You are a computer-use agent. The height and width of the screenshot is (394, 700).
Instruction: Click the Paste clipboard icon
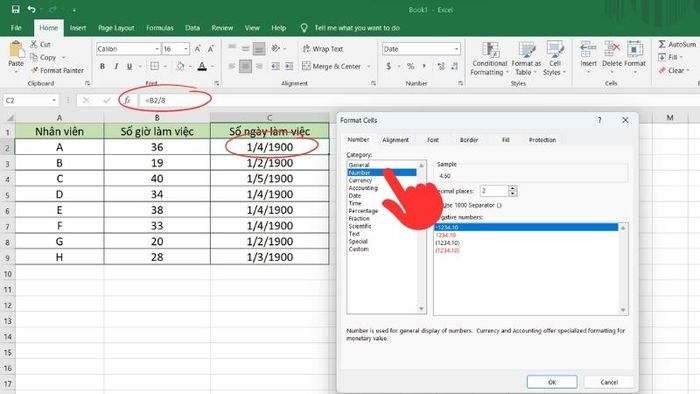16,49
